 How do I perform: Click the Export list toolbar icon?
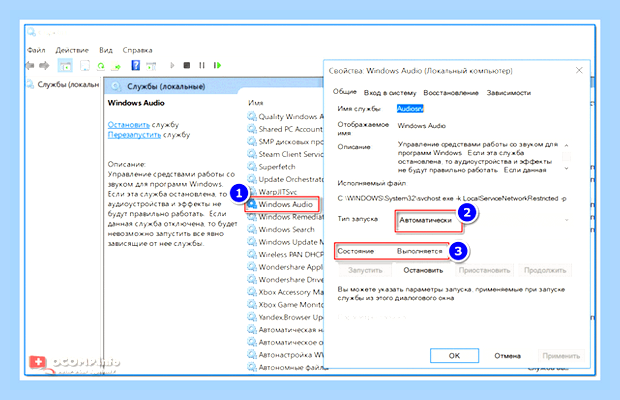coord(116,66)
